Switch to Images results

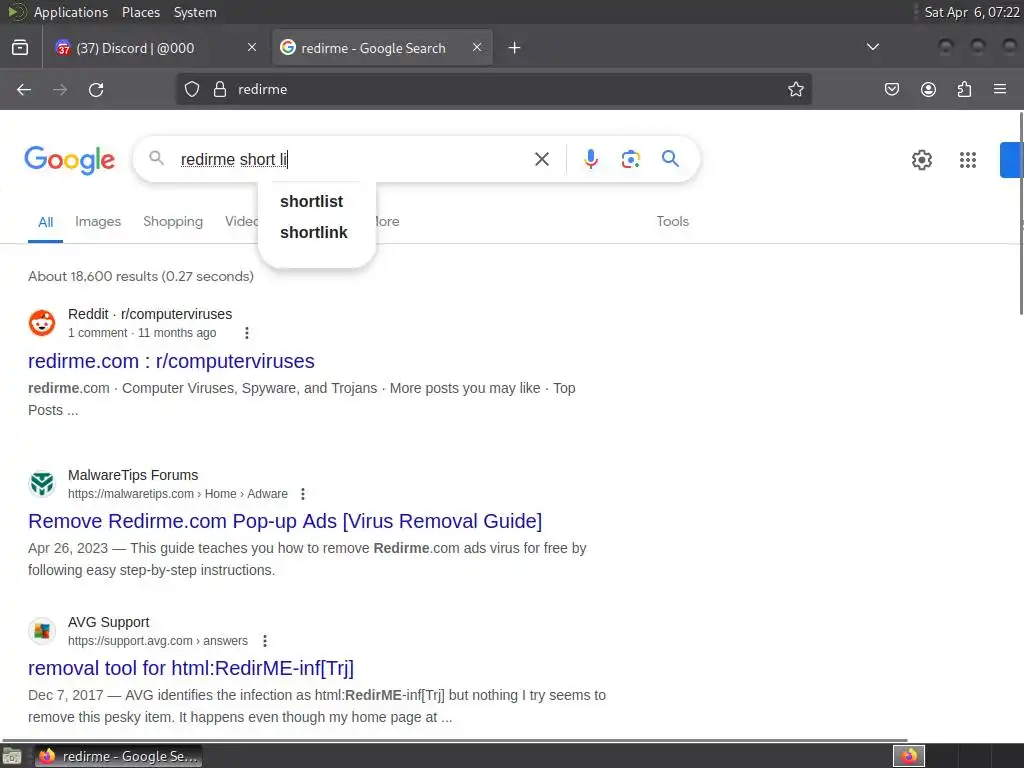[x=98, y=221]
